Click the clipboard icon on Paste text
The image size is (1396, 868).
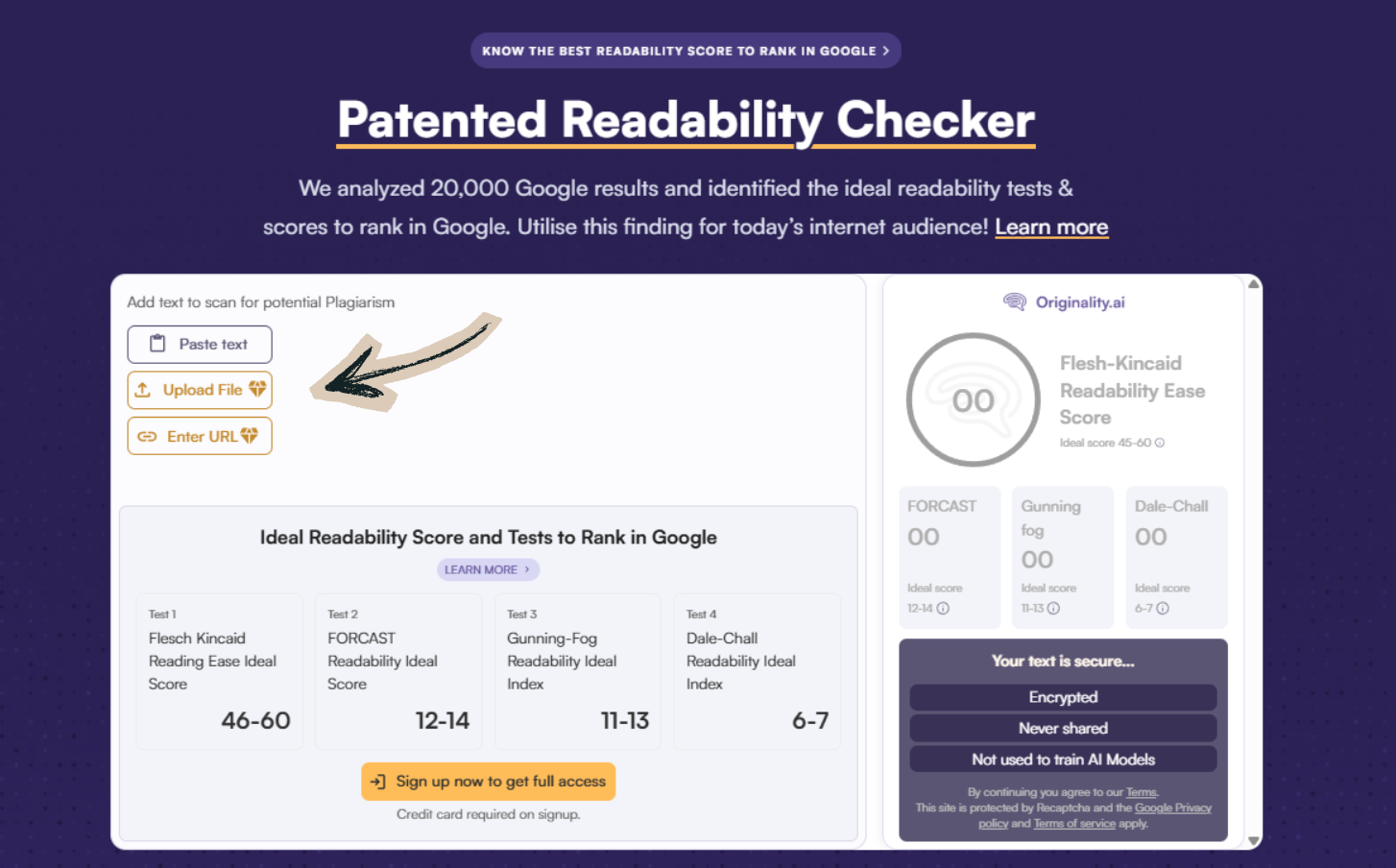(156, 344)
